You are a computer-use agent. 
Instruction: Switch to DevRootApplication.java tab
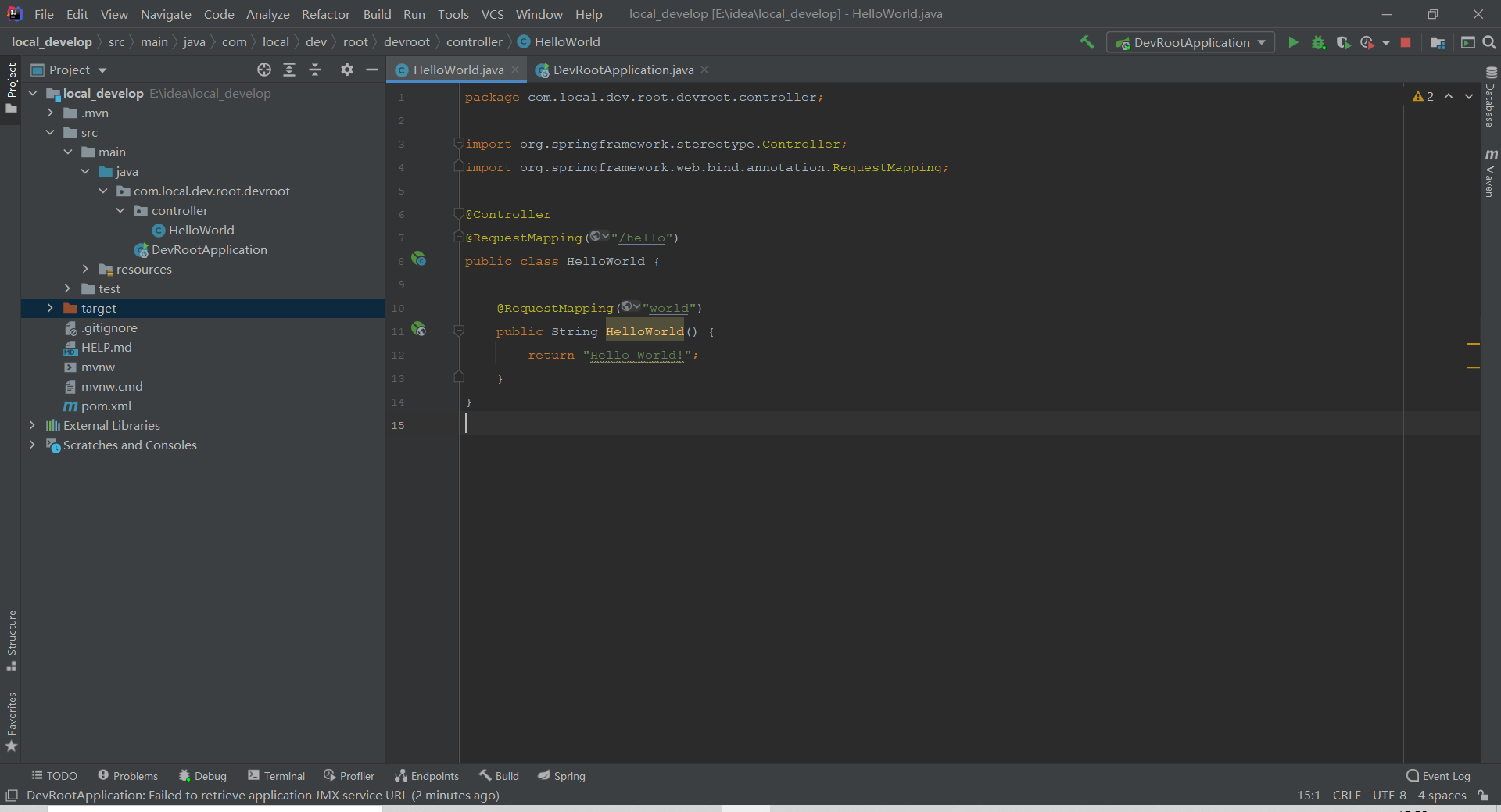[x=623, y=70]
